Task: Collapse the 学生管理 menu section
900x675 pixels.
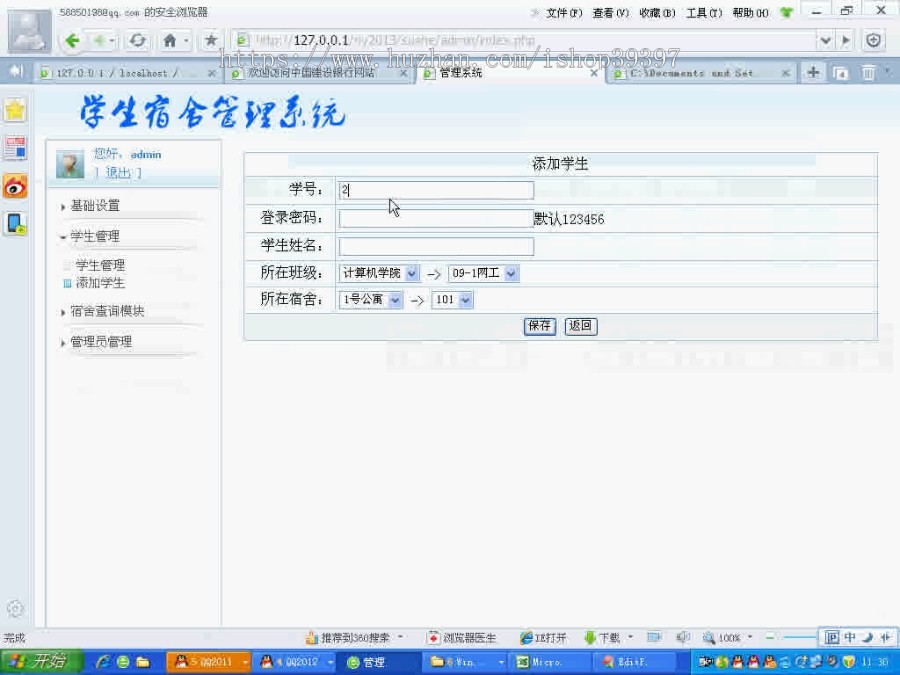Action: 95,236
